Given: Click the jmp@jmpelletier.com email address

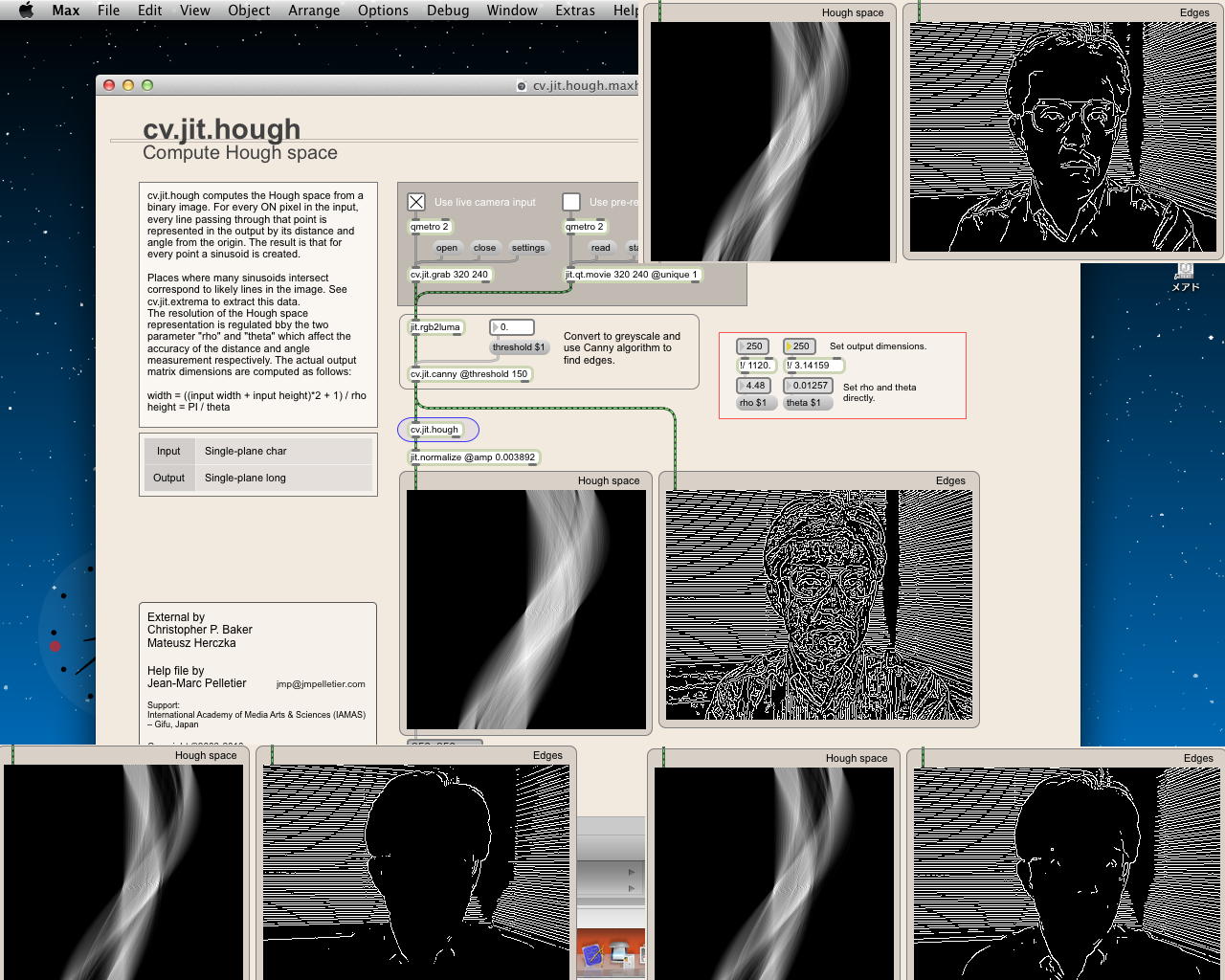Looking at the screenshot, I should coord(321,684).
